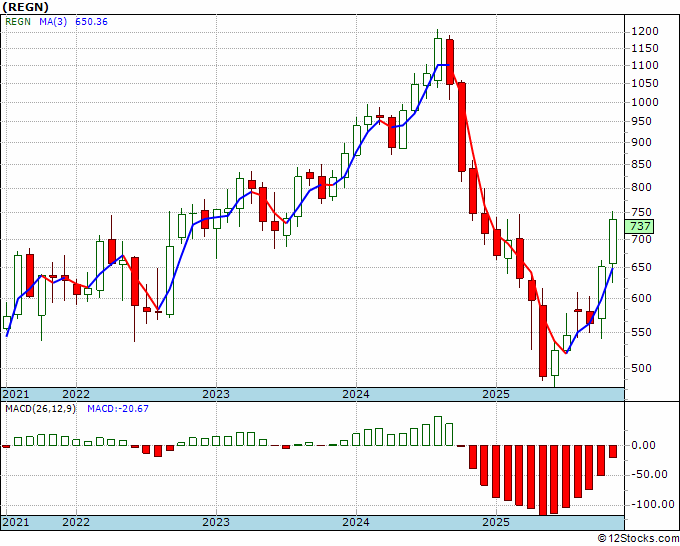Click the 2025 label on MACD timeline
Image resolution: width=680 pixels, height=546 pixels.
coord(496,522)
